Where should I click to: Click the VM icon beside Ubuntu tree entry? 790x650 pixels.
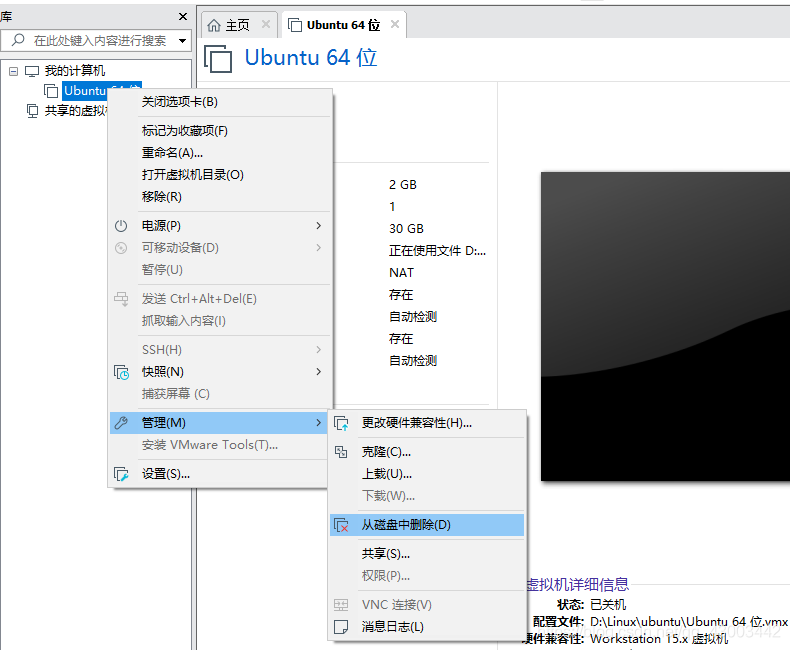tap(51, 91)
